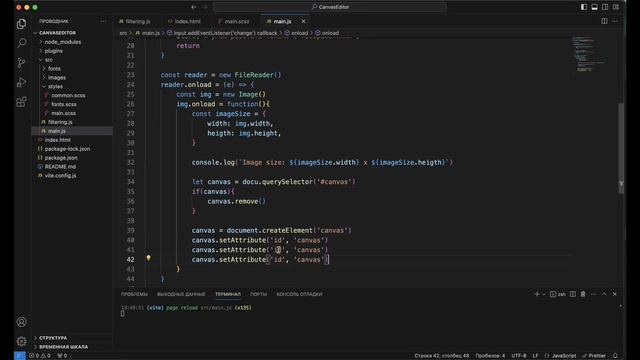The image size is (640, 360).
Task: Open the Extensions view
Action: coord(22,102)
